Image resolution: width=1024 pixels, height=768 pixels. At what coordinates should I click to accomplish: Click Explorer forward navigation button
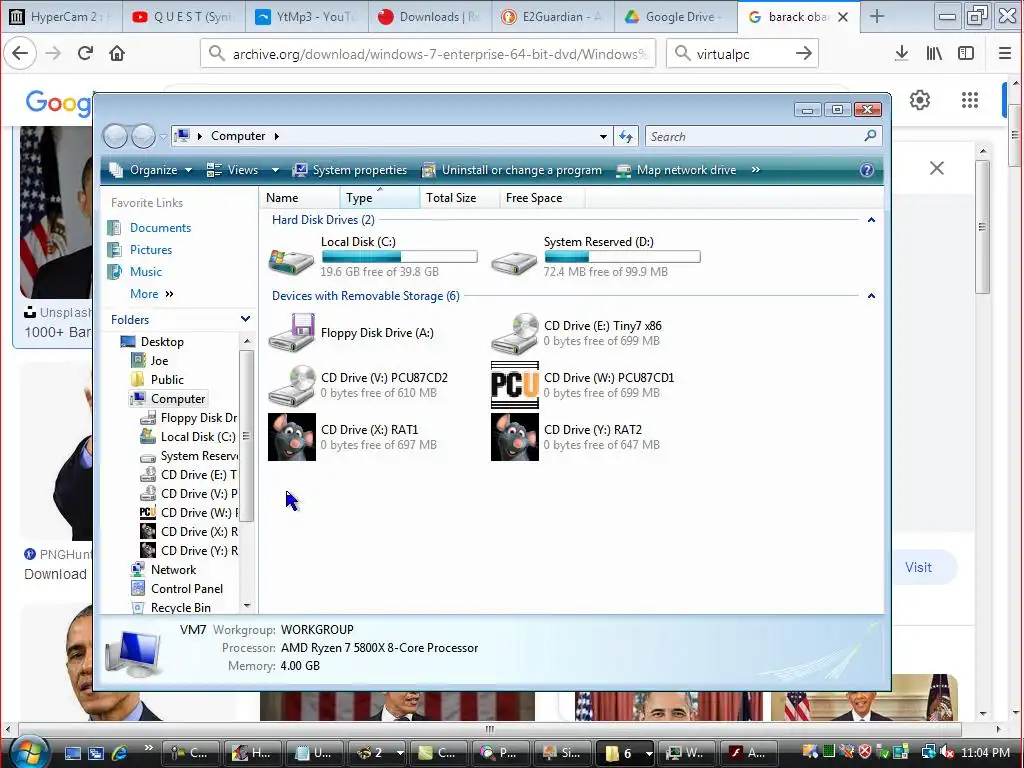[143, 136]
